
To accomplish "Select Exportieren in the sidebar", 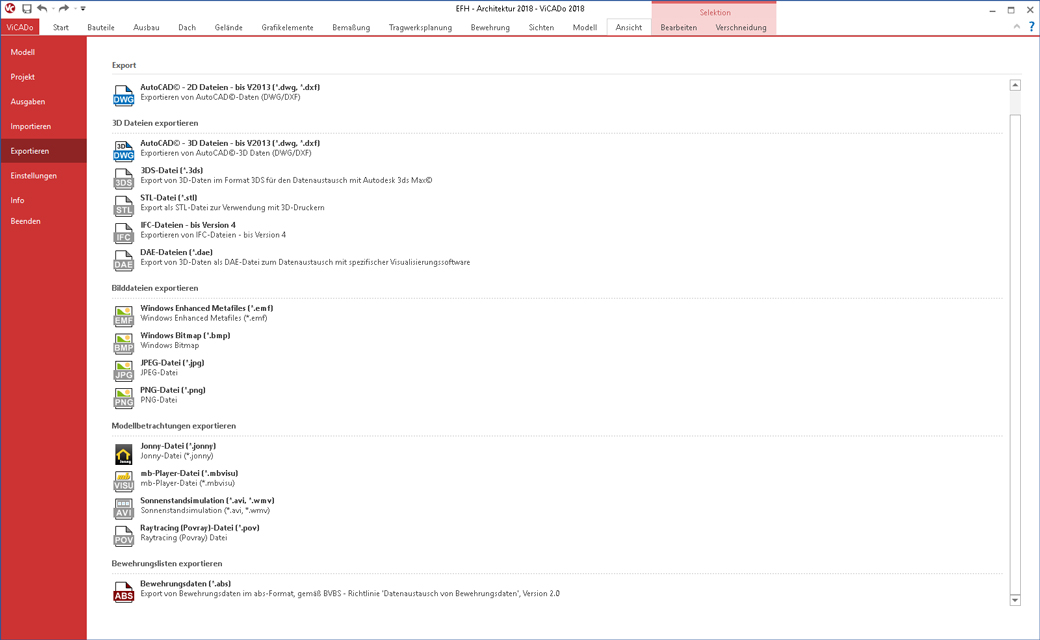I will coord(43,151).
